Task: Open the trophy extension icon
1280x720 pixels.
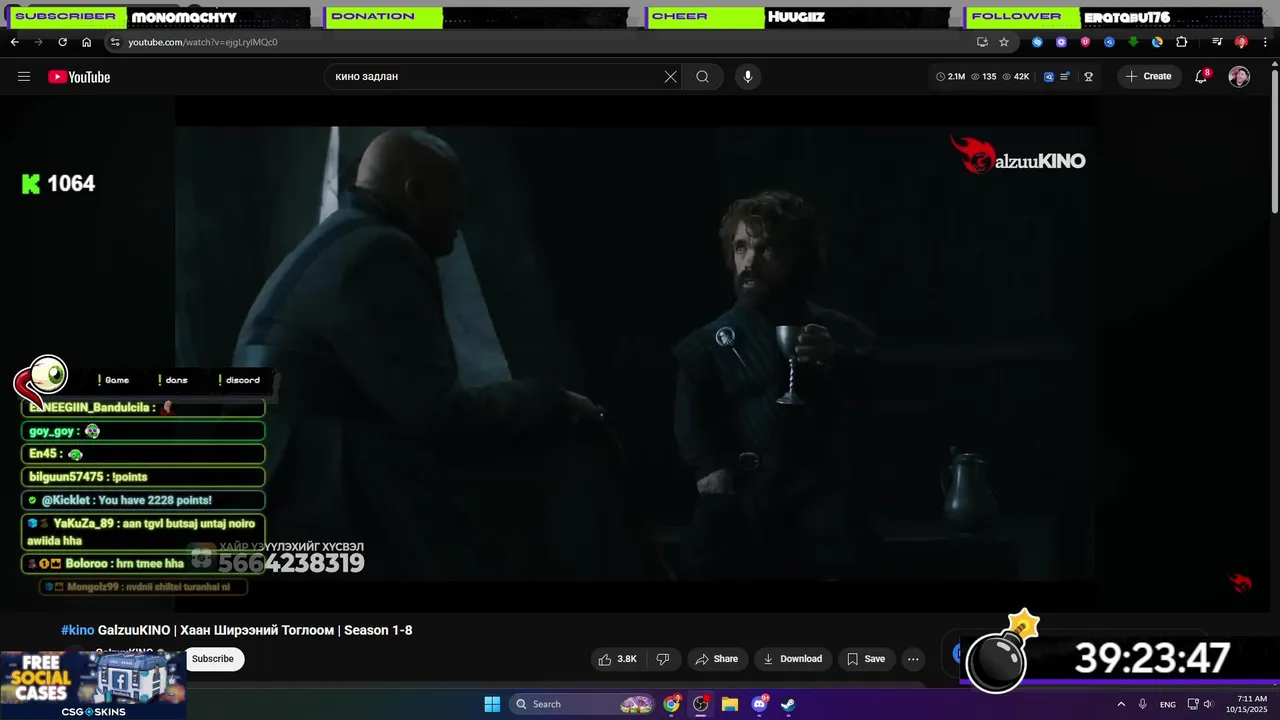Action: pyautogui.click(x=1089, y=77)
